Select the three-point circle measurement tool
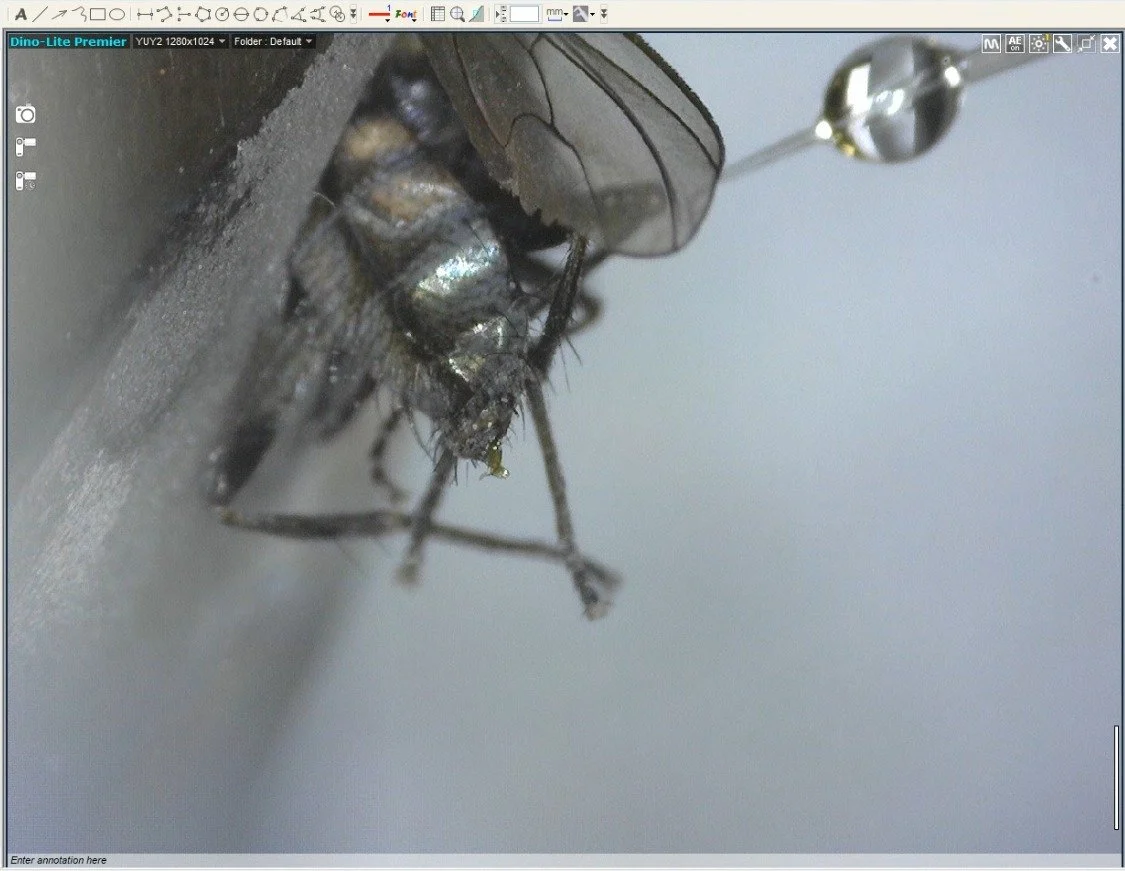Image resolution: width=1125 pixels, height=871 pixels. click(261, 14)
